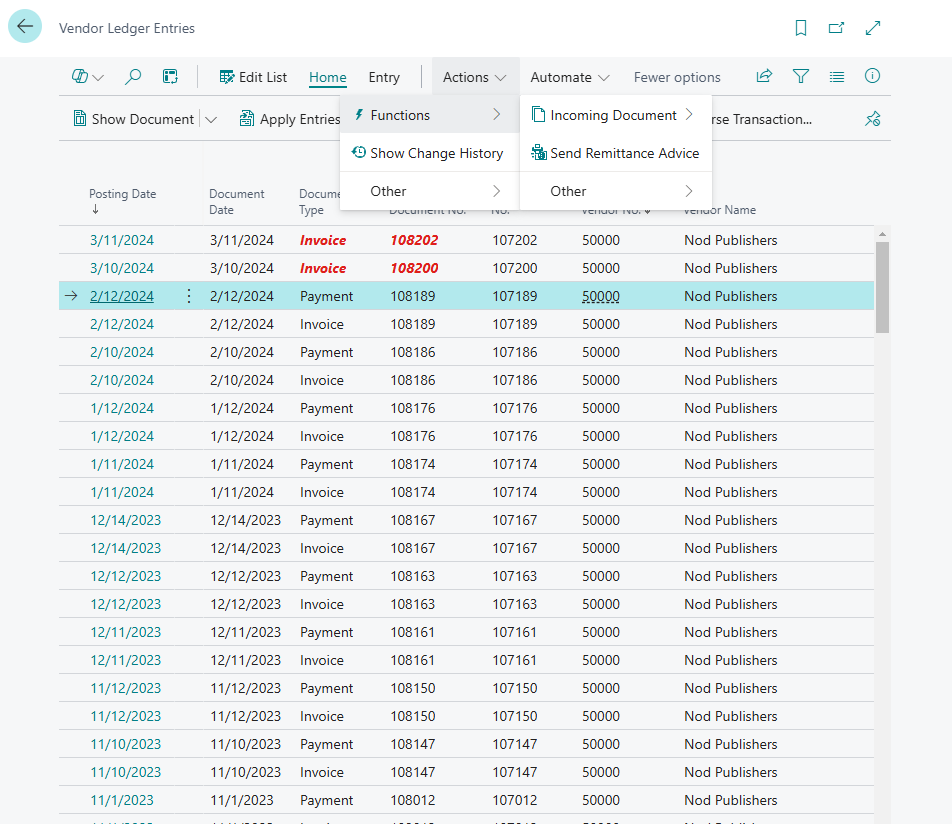952x824 pixels.
Task: Toggle the list view layout icon
Action: click(837, 76)
